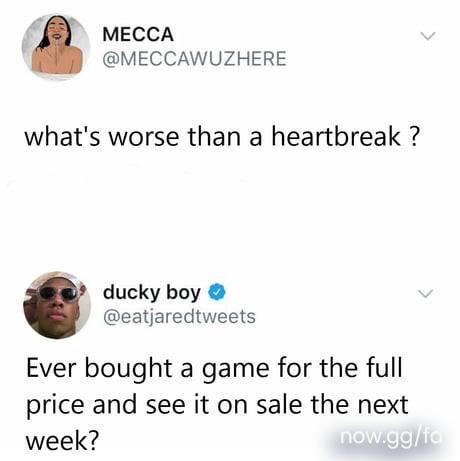This screenshot has height=461, width=460.
Task: Click the words what's worse in tweet
Action: [x=102, y=137]
